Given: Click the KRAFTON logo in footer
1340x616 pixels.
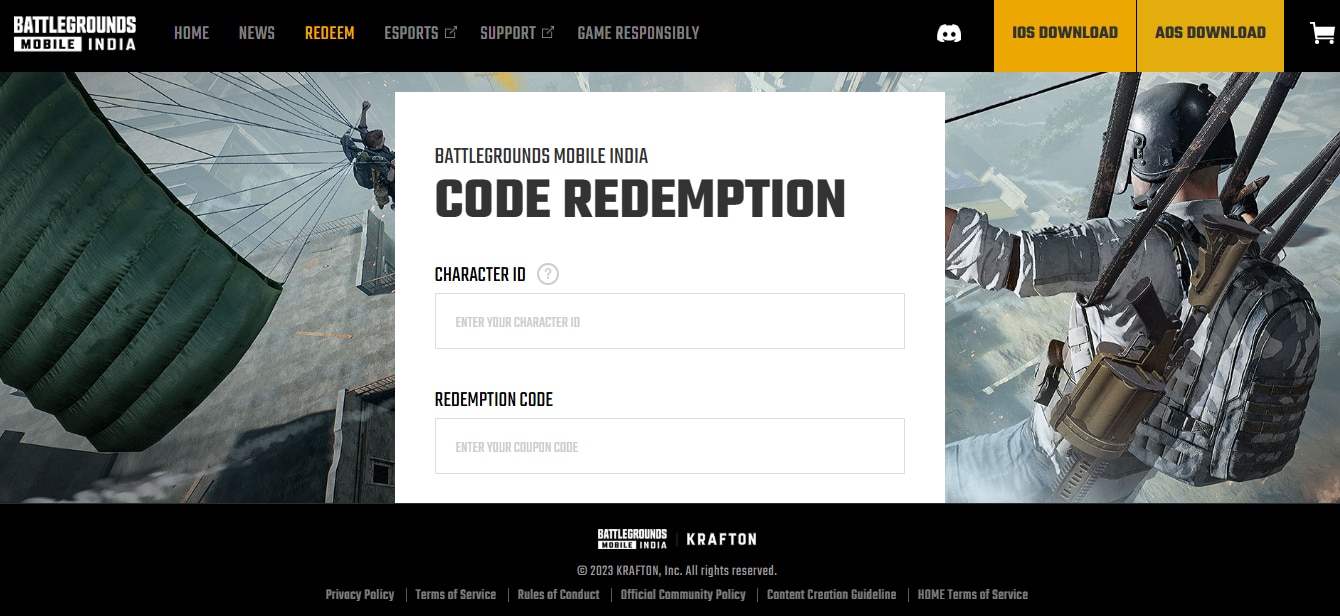Looking at the screenshot, I should pos(721,539).
